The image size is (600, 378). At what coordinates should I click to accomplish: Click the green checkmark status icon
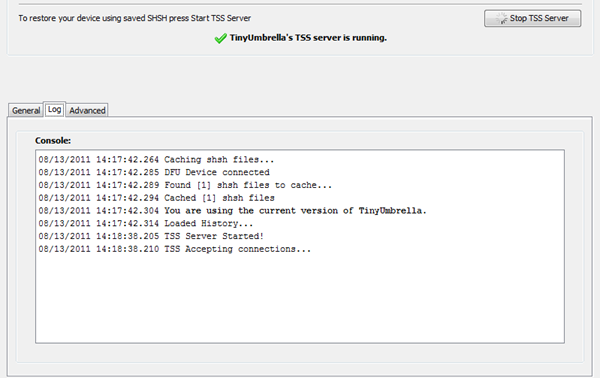220,38
